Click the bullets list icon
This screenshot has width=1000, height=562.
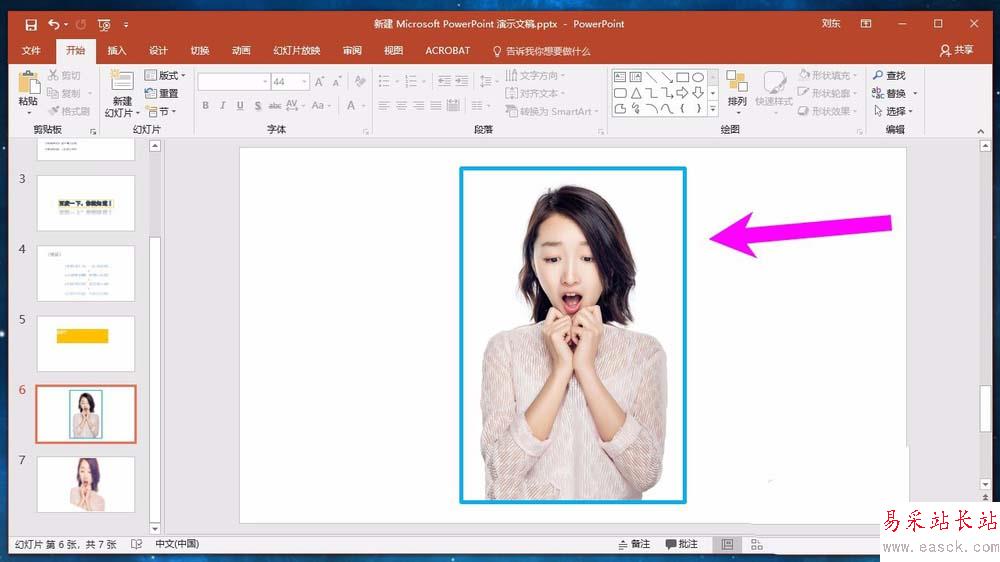tap(384, 81)
